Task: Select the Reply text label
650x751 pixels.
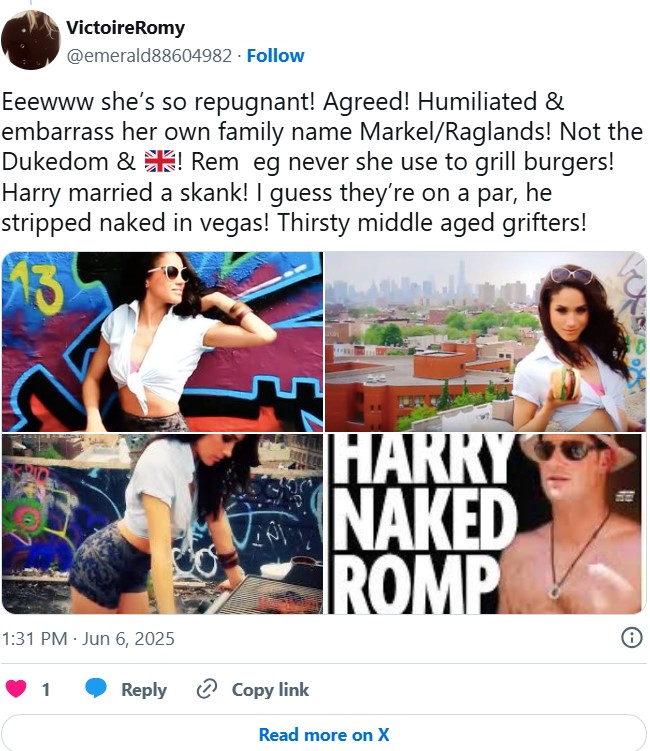Action: (144, 690)
